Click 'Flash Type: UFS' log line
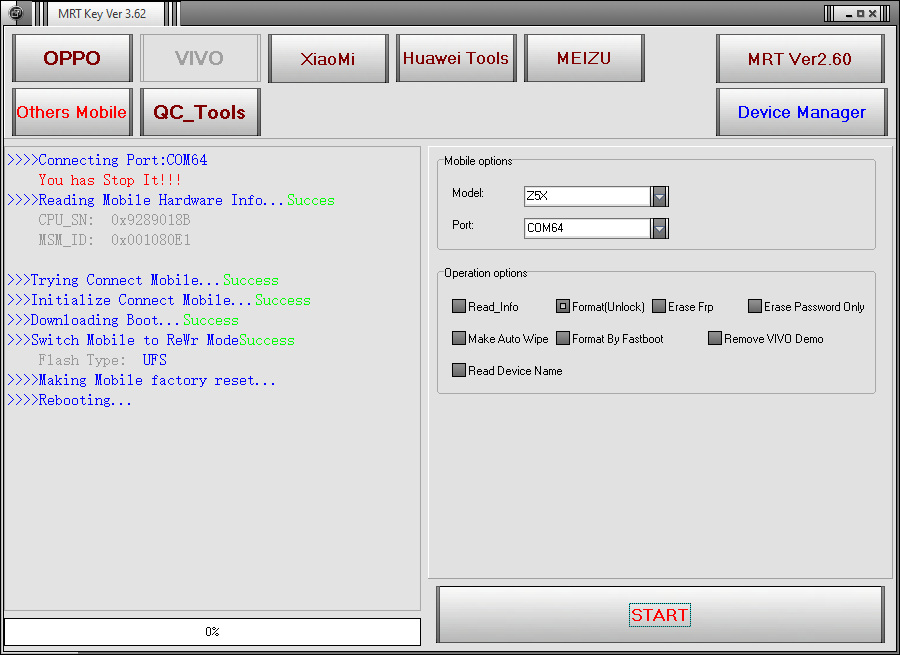The width and height of the screenshot is (900, 655). [103, 361]
